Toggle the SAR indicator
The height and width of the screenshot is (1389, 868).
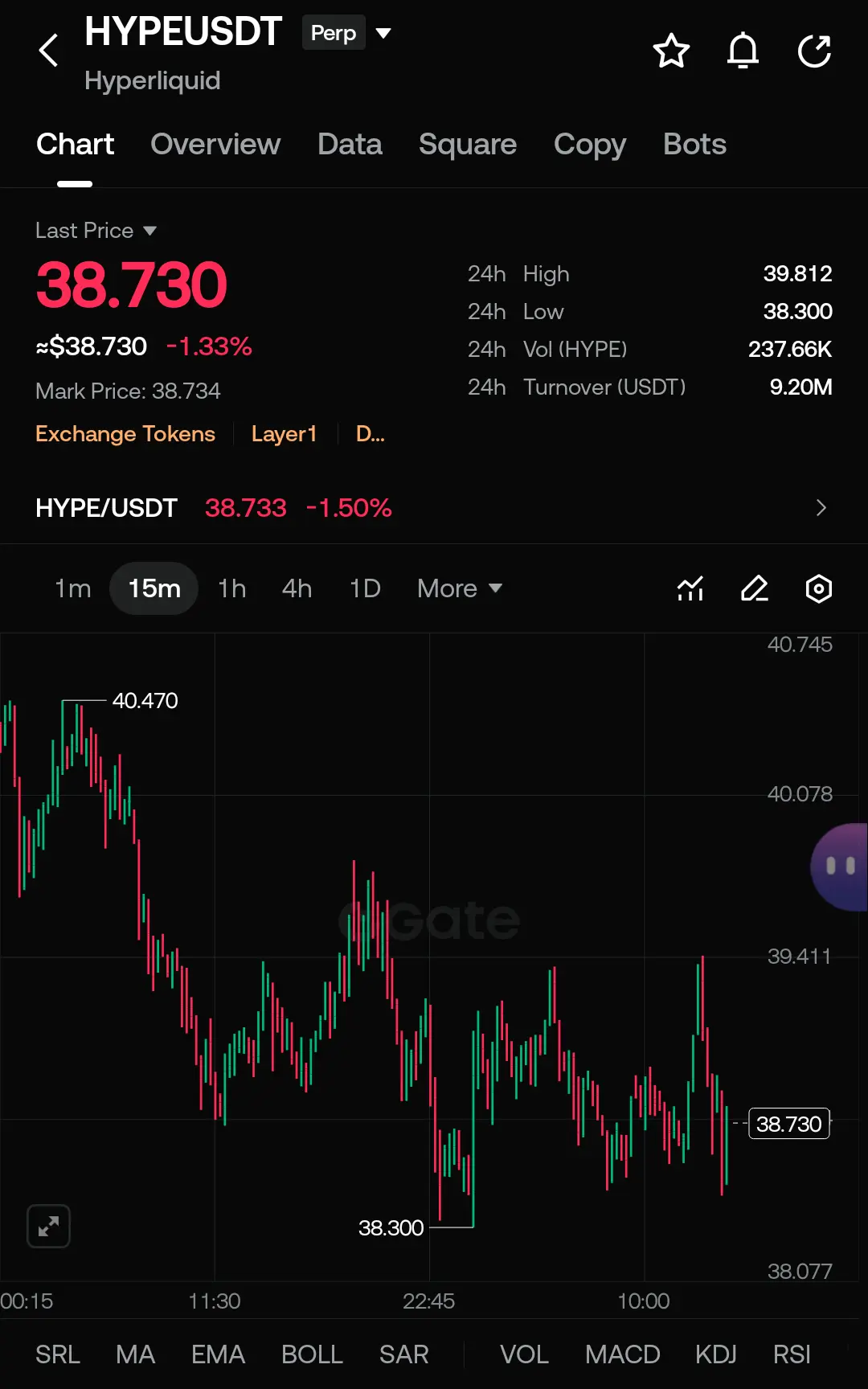403,1354
